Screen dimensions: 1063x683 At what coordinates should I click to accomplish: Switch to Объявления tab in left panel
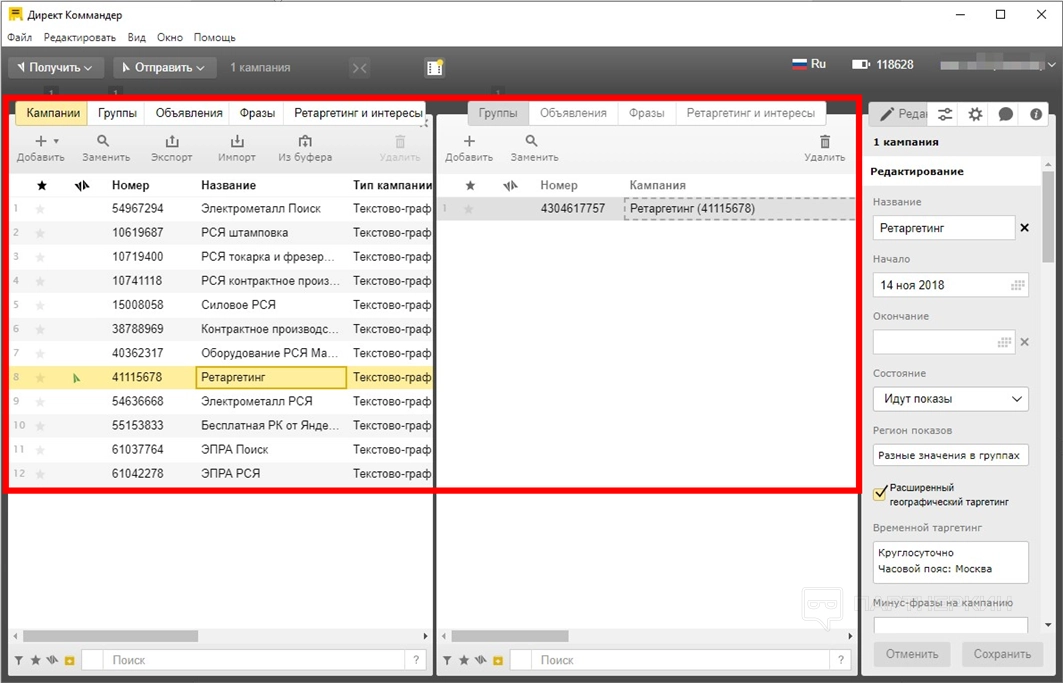coord(189,113)
